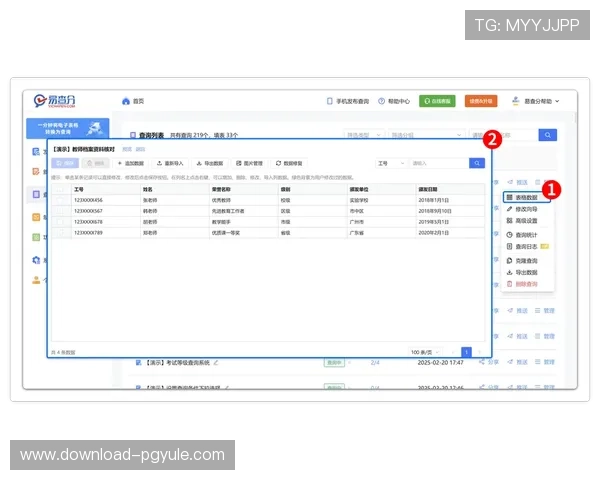Open the 工号 search field dropdown

tap(391, 162)
